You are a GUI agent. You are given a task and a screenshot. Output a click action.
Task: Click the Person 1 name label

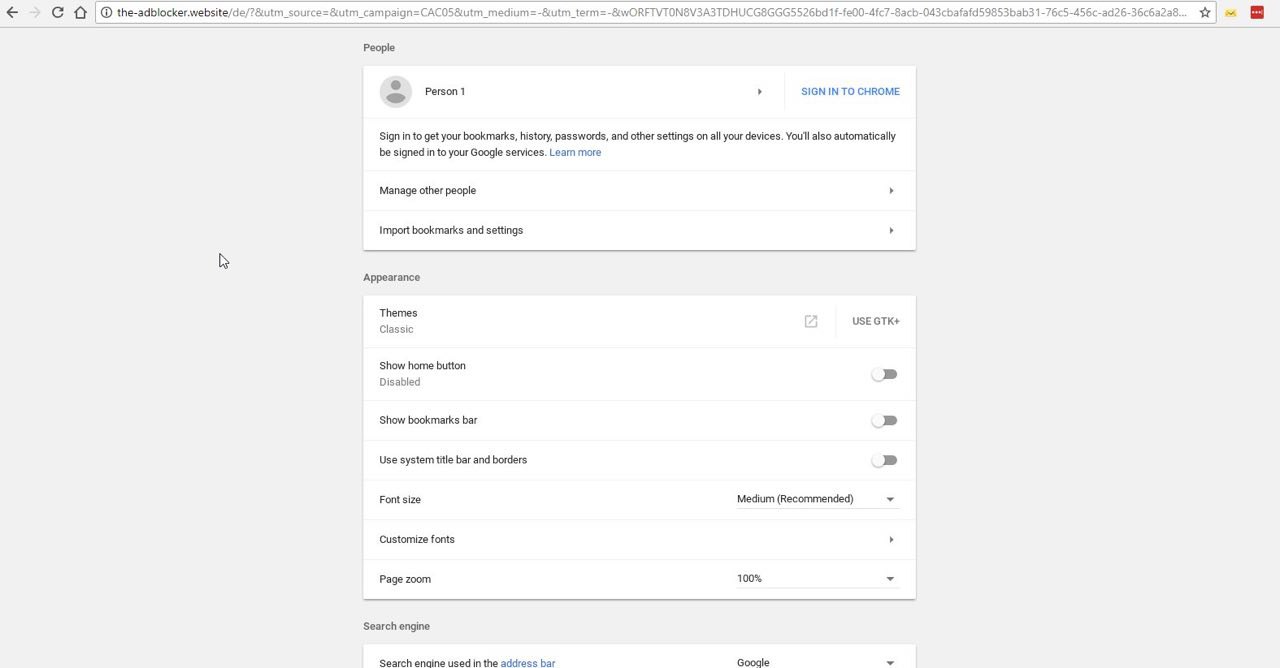445,91
